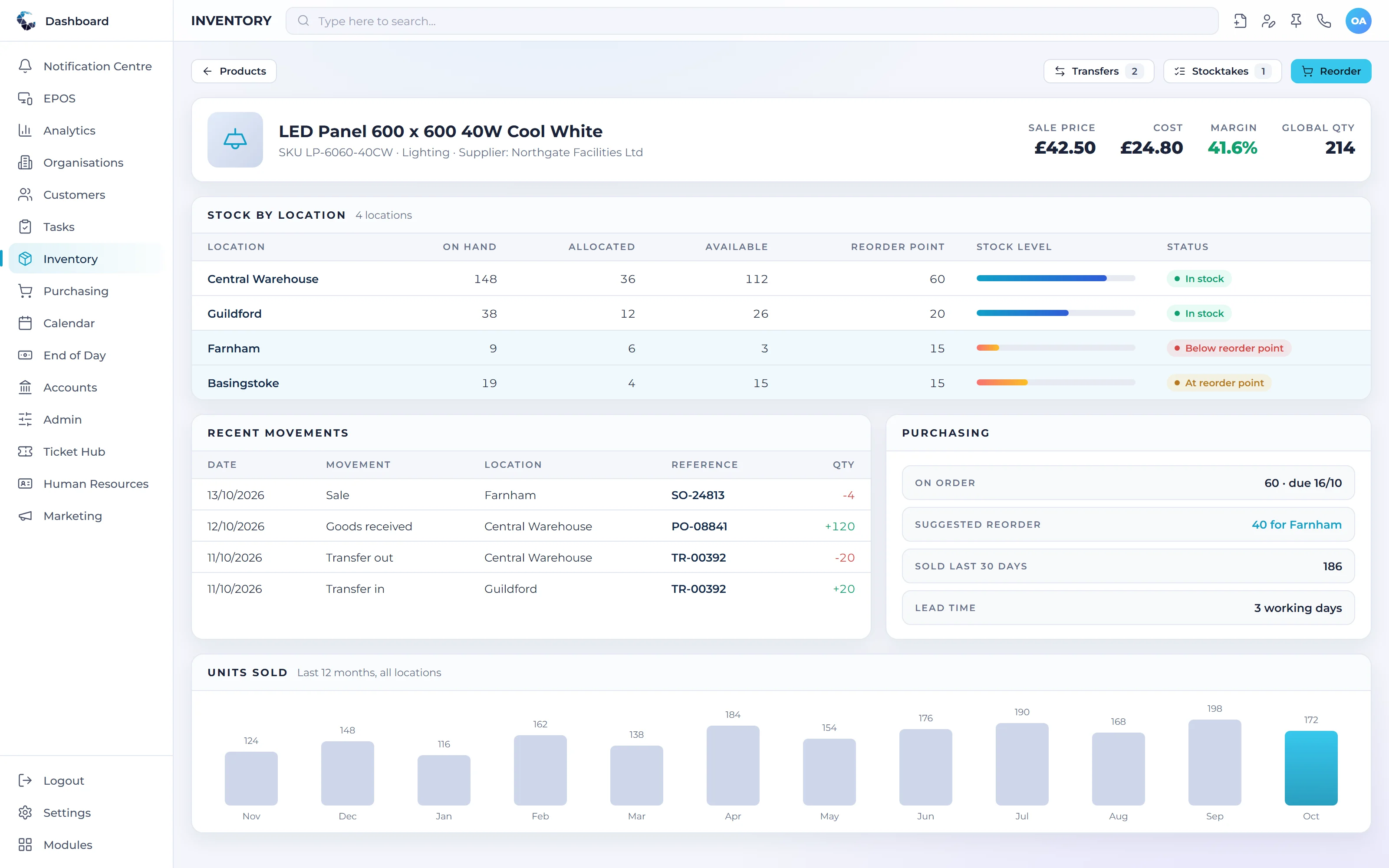This screenshot has height=868, width=1389.
Task: Click the Customers people icon
Action: 25,194
